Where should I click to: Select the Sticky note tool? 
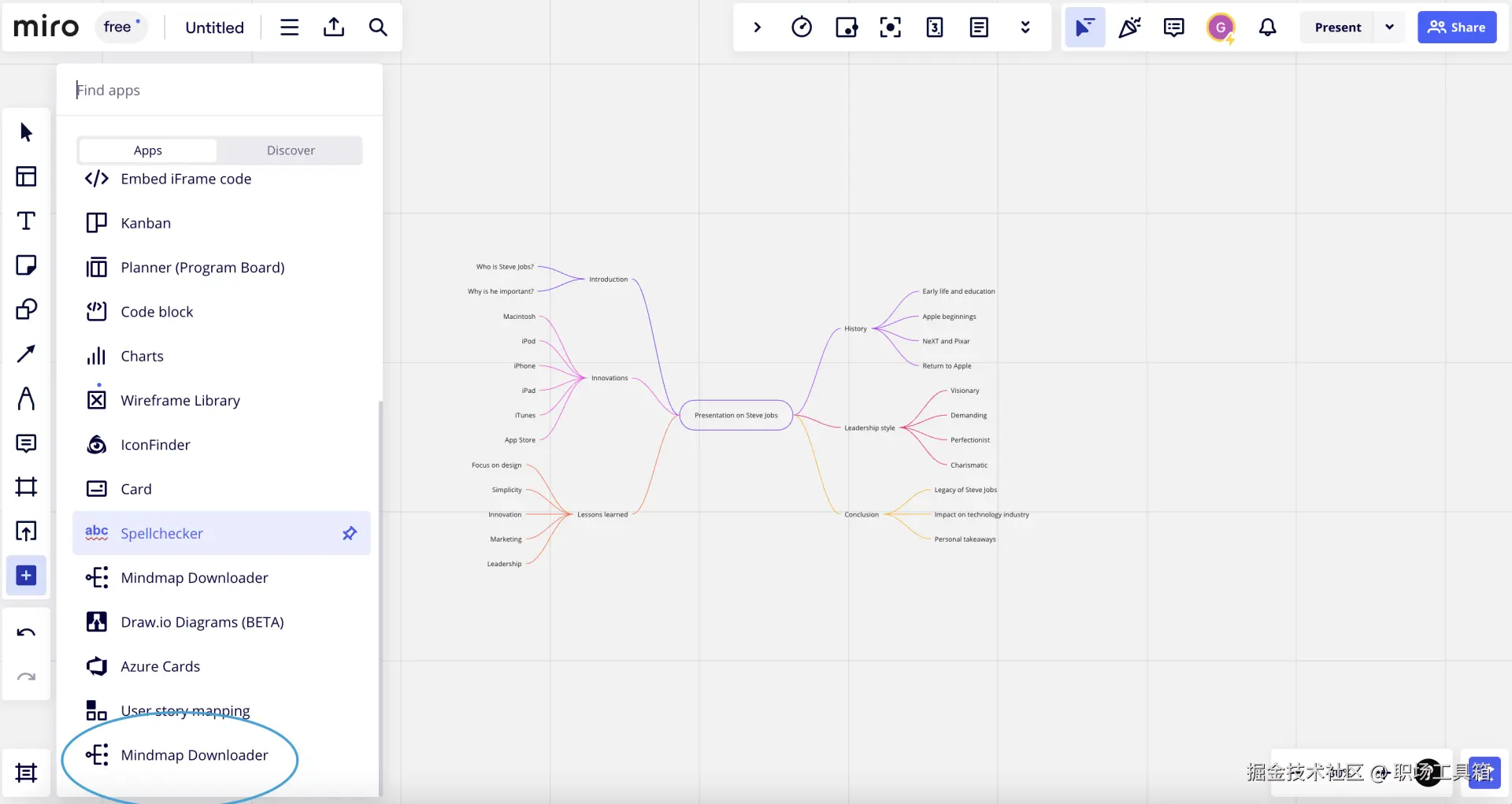click(x=26, y=265)
